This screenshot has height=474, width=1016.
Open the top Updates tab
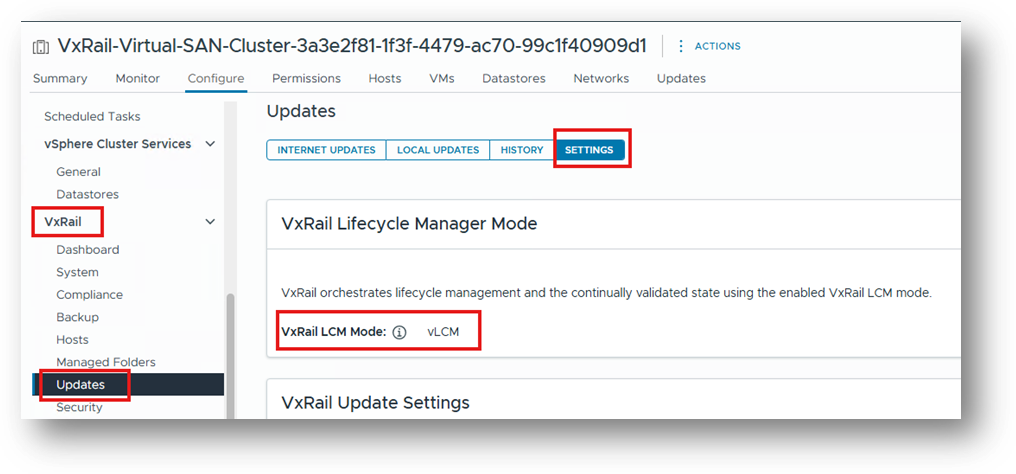pyautogui.click(x=681, y=78)
